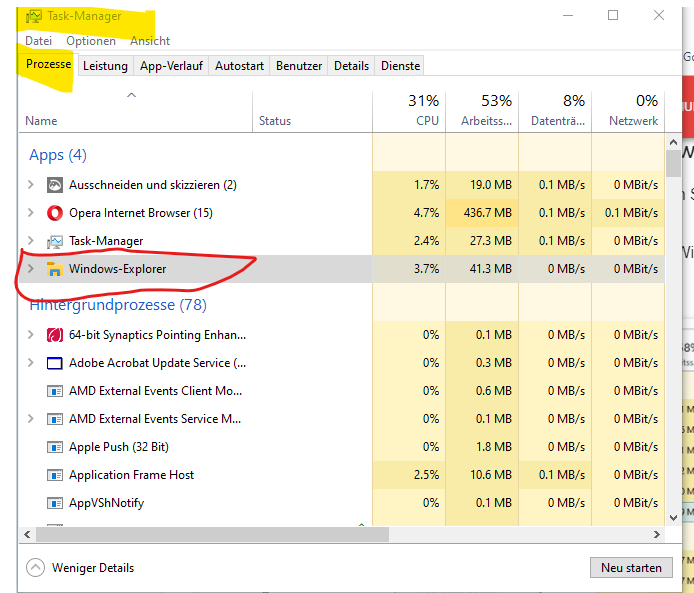Click the Application Frame Host icon
The image size is (694, 593).
[x=54, y=475]
